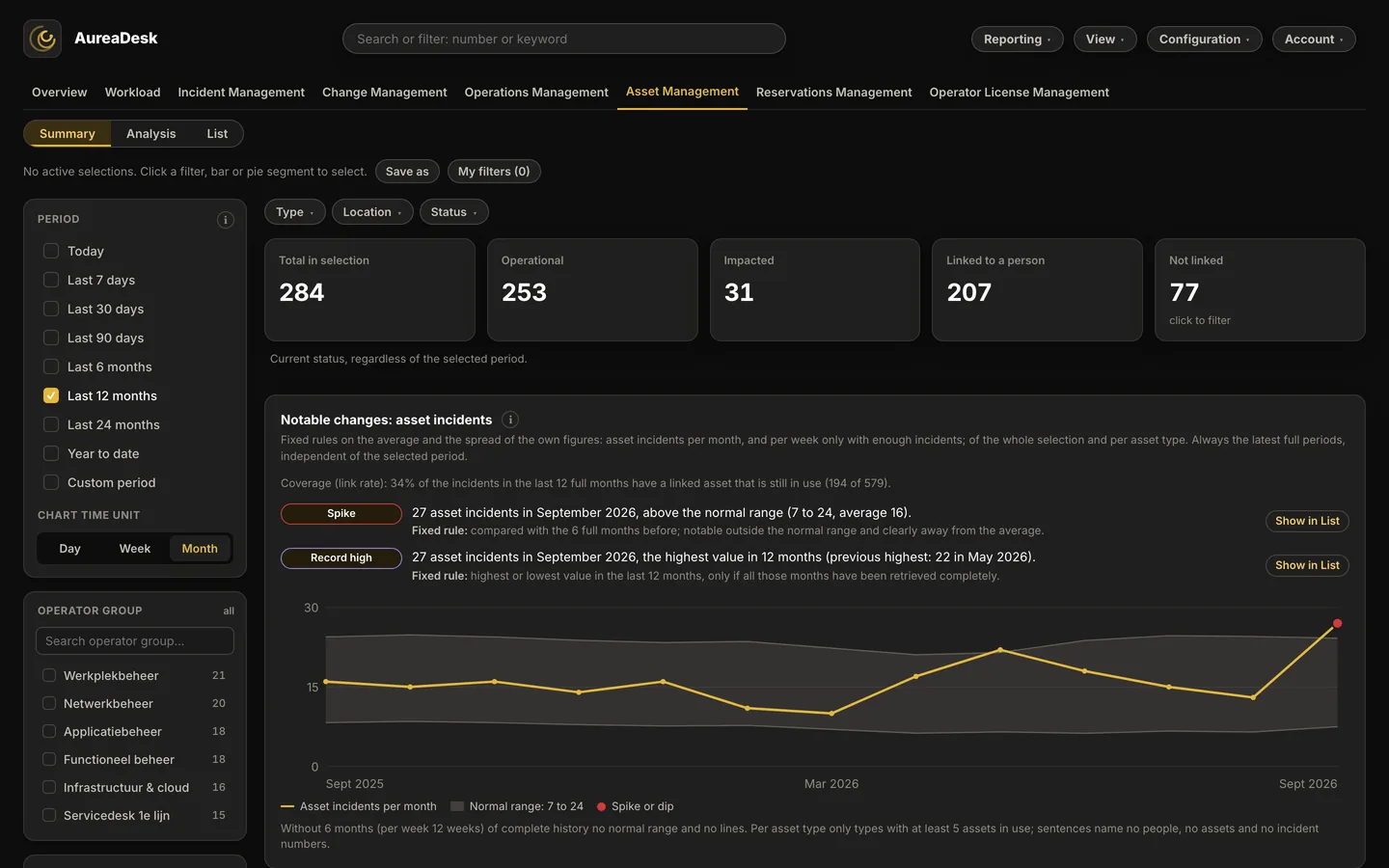Viewport: 1389px width, 868px height.
Task: Click the Not linked 77 card
Action: coord(1260,290)
